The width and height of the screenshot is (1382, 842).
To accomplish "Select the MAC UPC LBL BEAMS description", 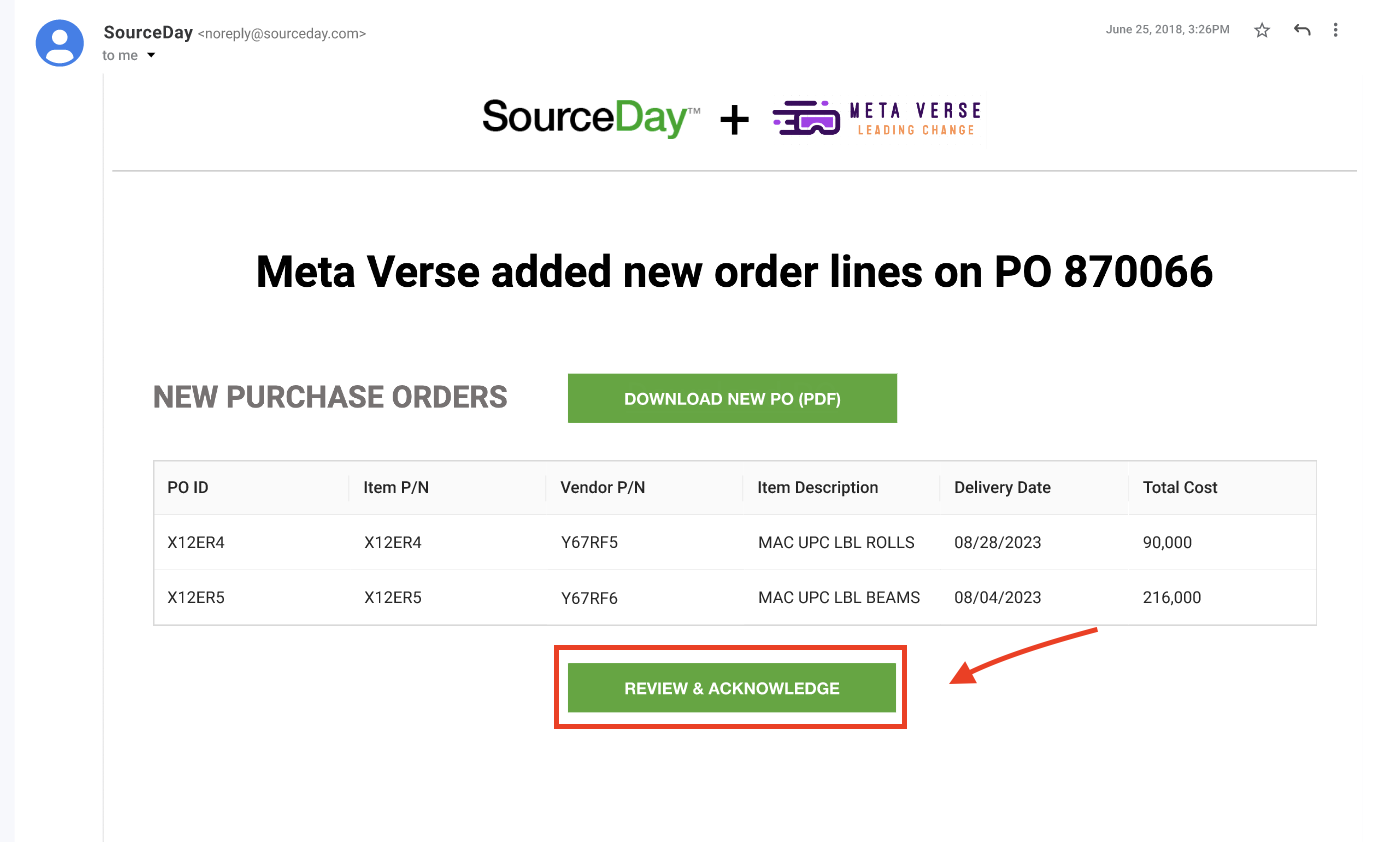I will coord(839,598).
